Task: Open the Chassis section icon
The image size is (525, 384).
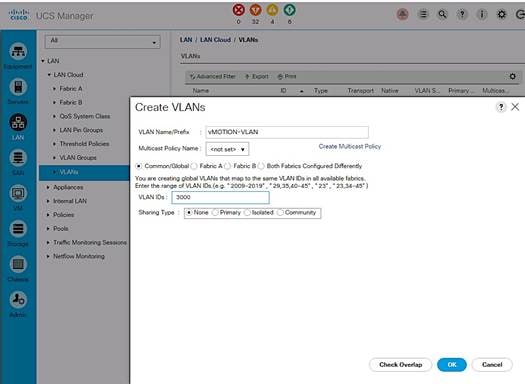Action: pos(18,264)
